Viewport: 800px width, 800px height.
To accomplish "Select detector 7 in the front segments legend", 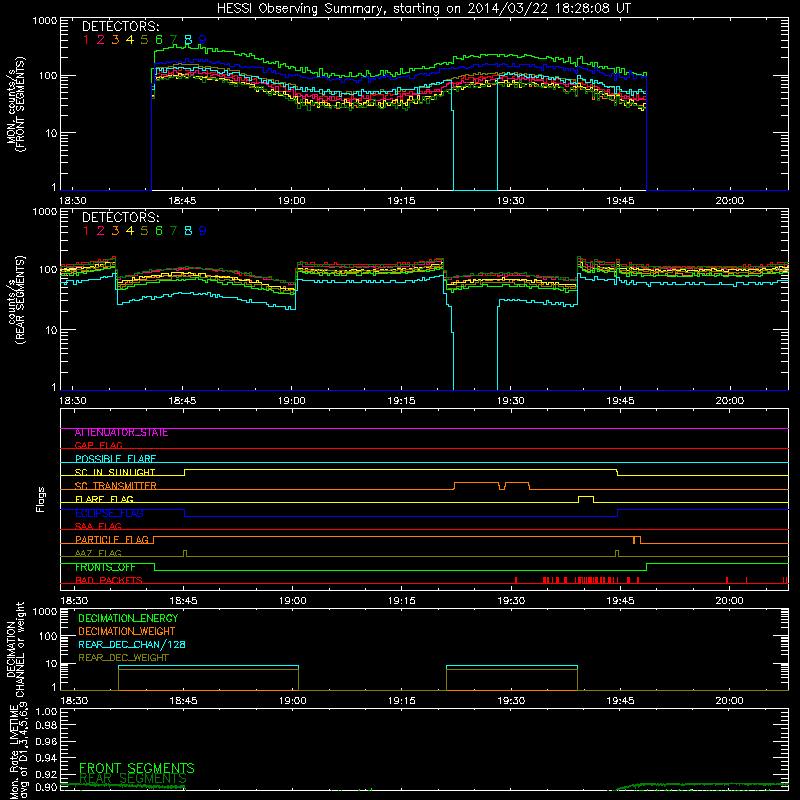I will [x=173, y=40].
